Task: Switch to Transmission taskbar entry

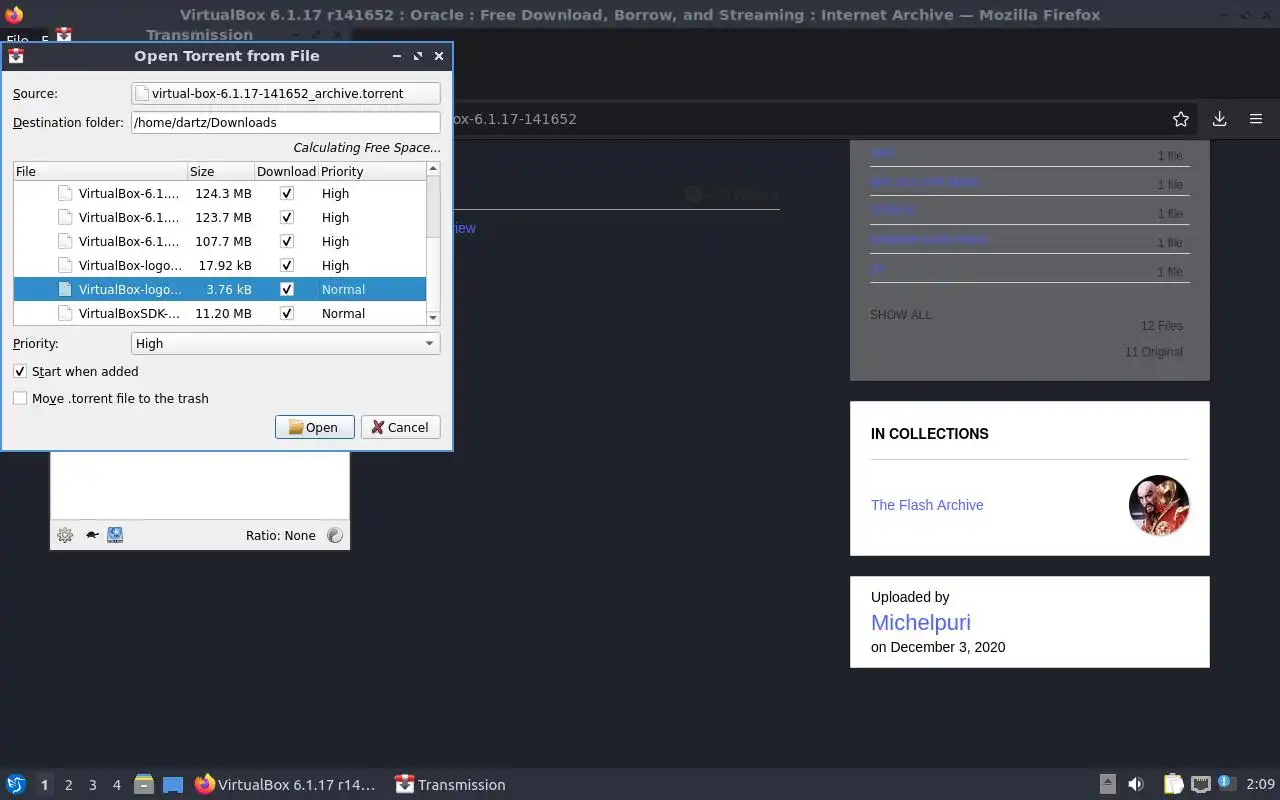Action: [x=450, y=785]
